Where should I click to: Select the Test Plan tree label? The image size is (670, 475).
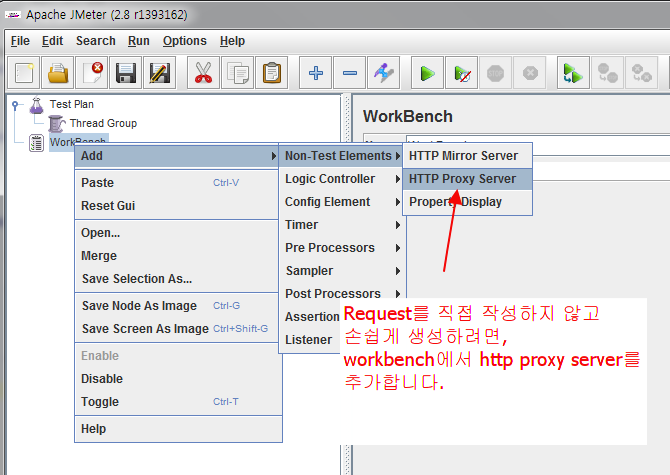click(71, 105)
